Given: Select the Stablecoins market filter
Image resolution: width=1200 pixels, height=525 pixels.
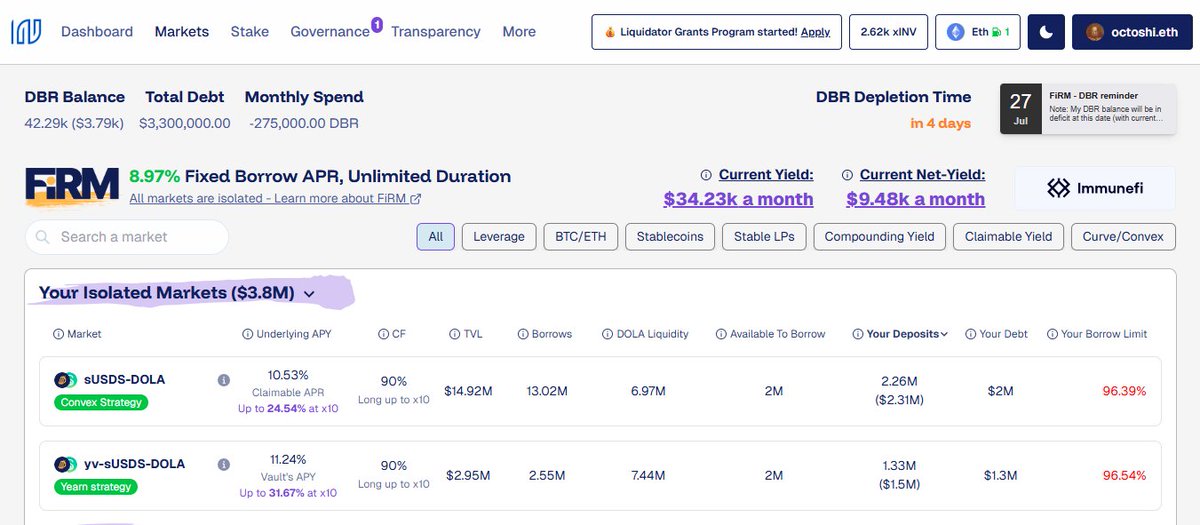Looking at the screenshot, I should point(669,237).
